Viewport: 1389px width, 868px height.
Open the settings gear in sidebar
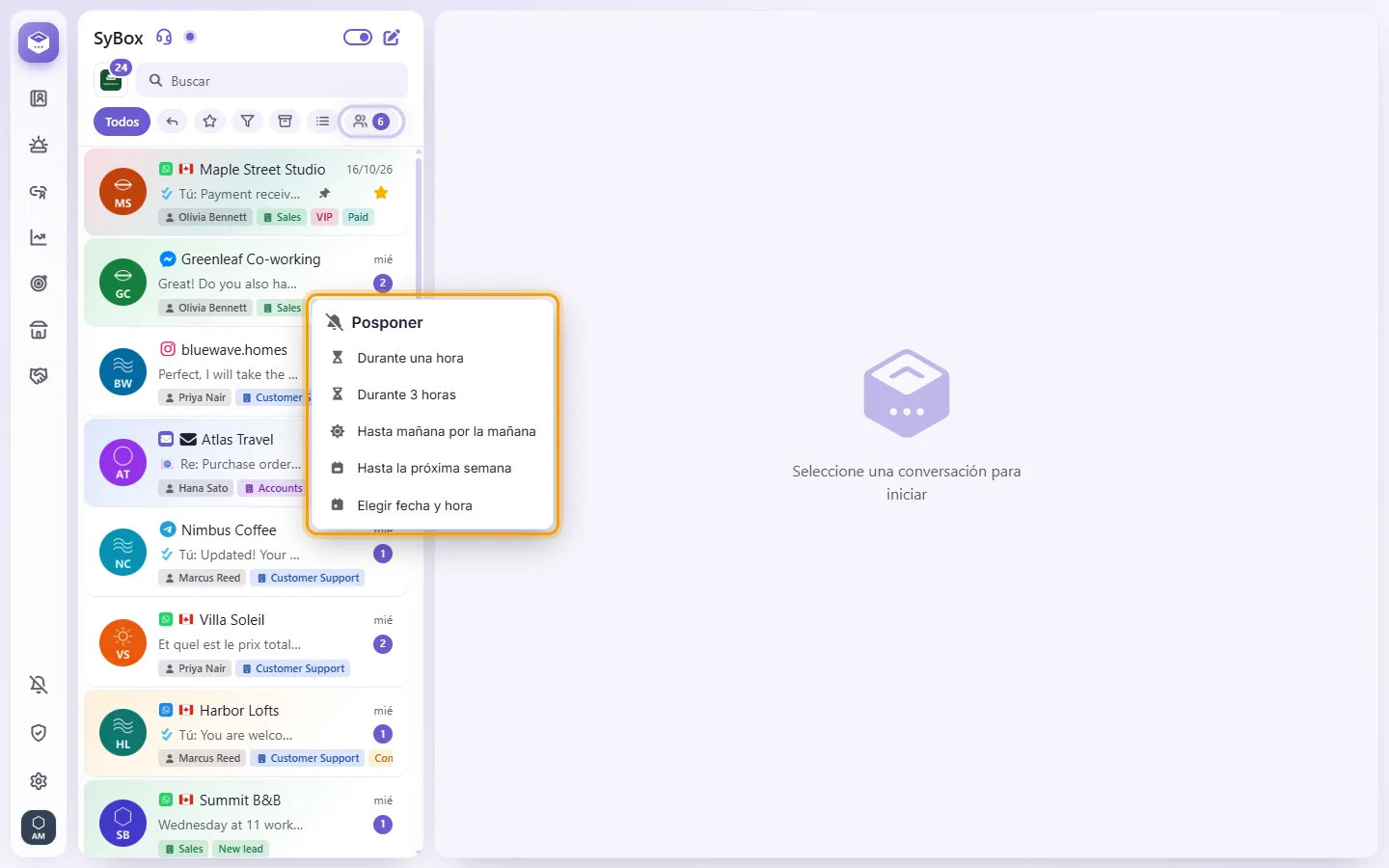tap(39, 781)
